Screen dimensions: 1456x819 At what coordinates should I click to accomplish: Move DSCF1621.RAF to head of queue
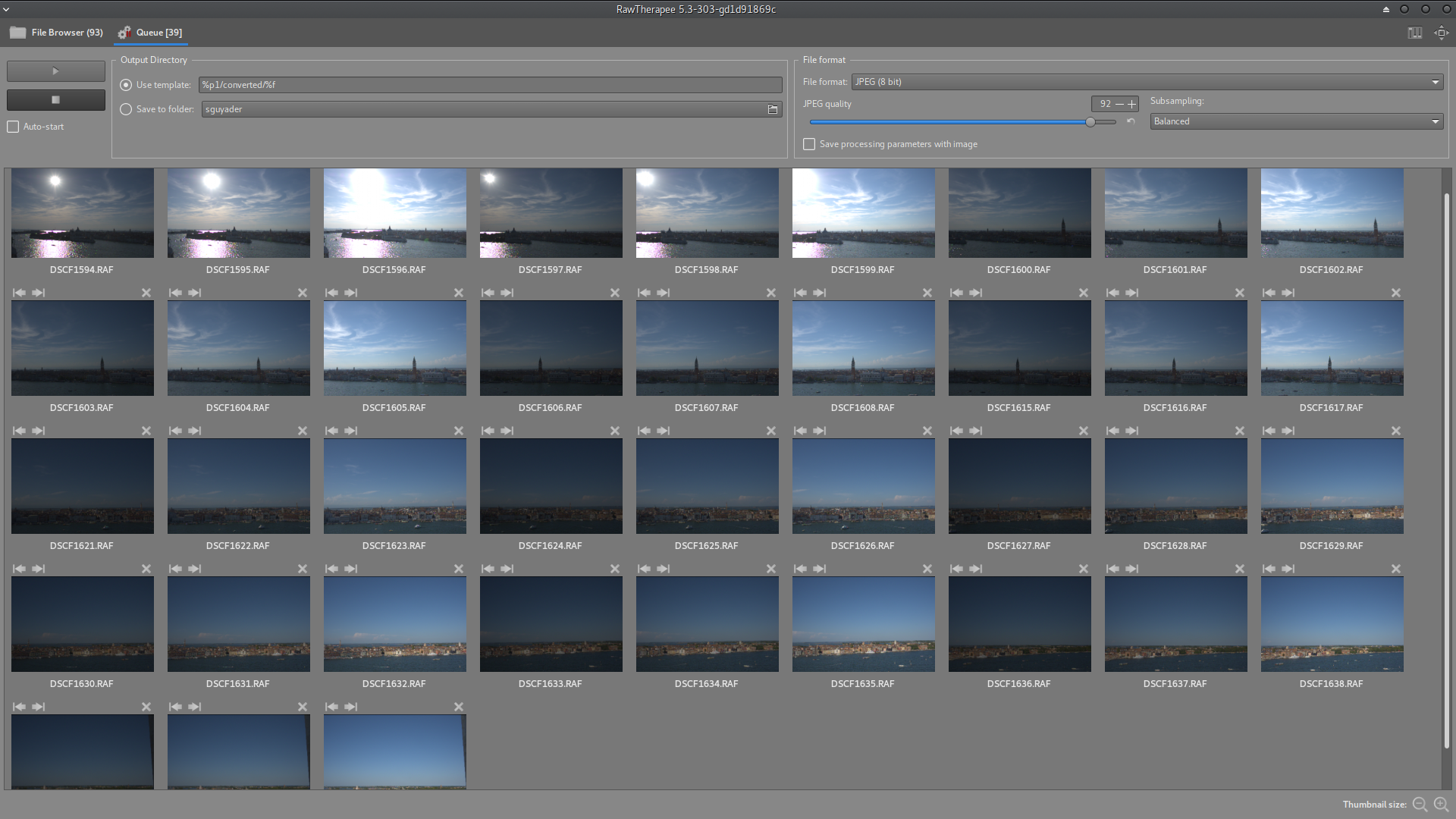(x=19, y=431)
